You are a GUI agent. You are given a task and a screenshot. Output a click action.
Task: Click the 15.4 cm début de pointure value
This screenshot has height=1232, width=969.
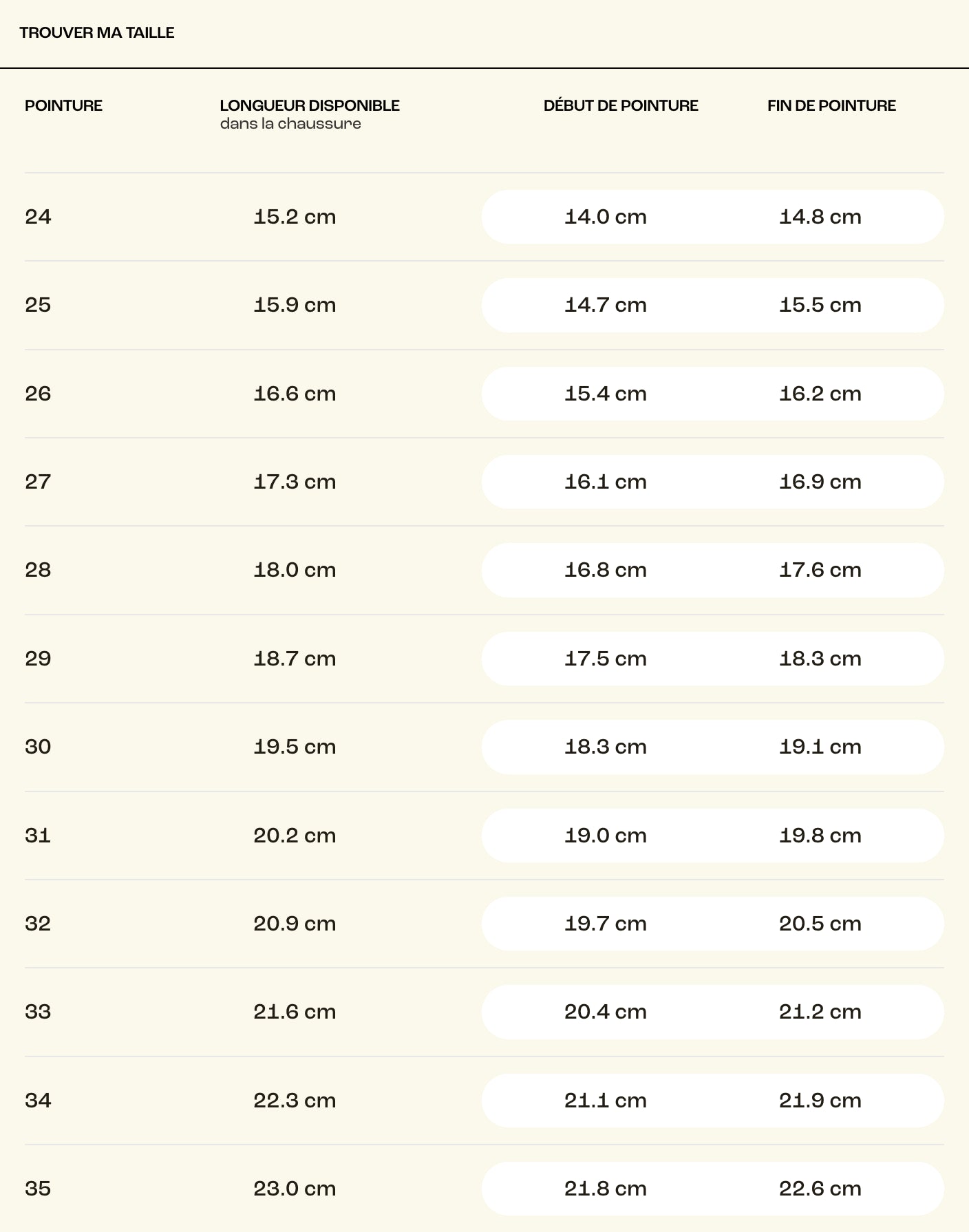[x=606, y=394]
